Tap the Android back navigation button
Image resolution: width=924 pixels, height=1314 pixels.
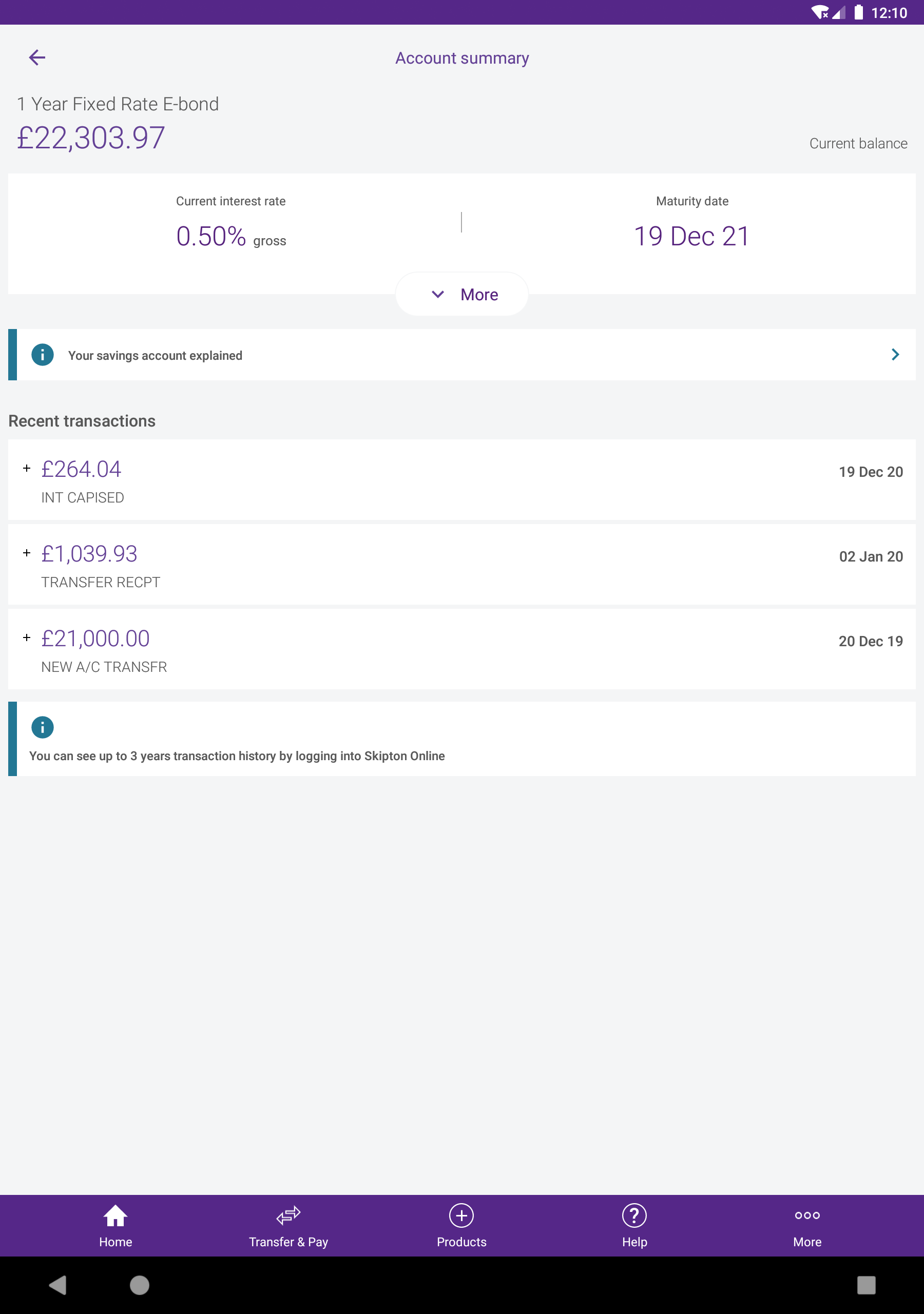tap(58, 1285)
